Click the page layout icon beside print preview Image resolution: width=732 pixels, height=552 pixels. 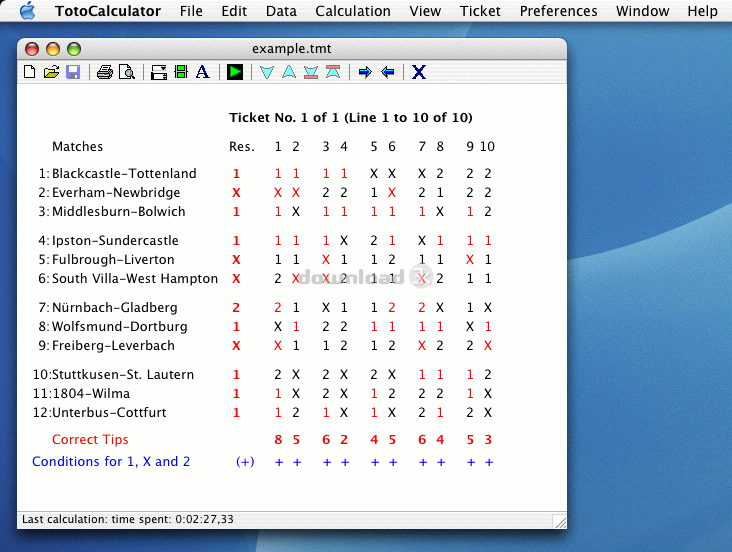(159, 72)
